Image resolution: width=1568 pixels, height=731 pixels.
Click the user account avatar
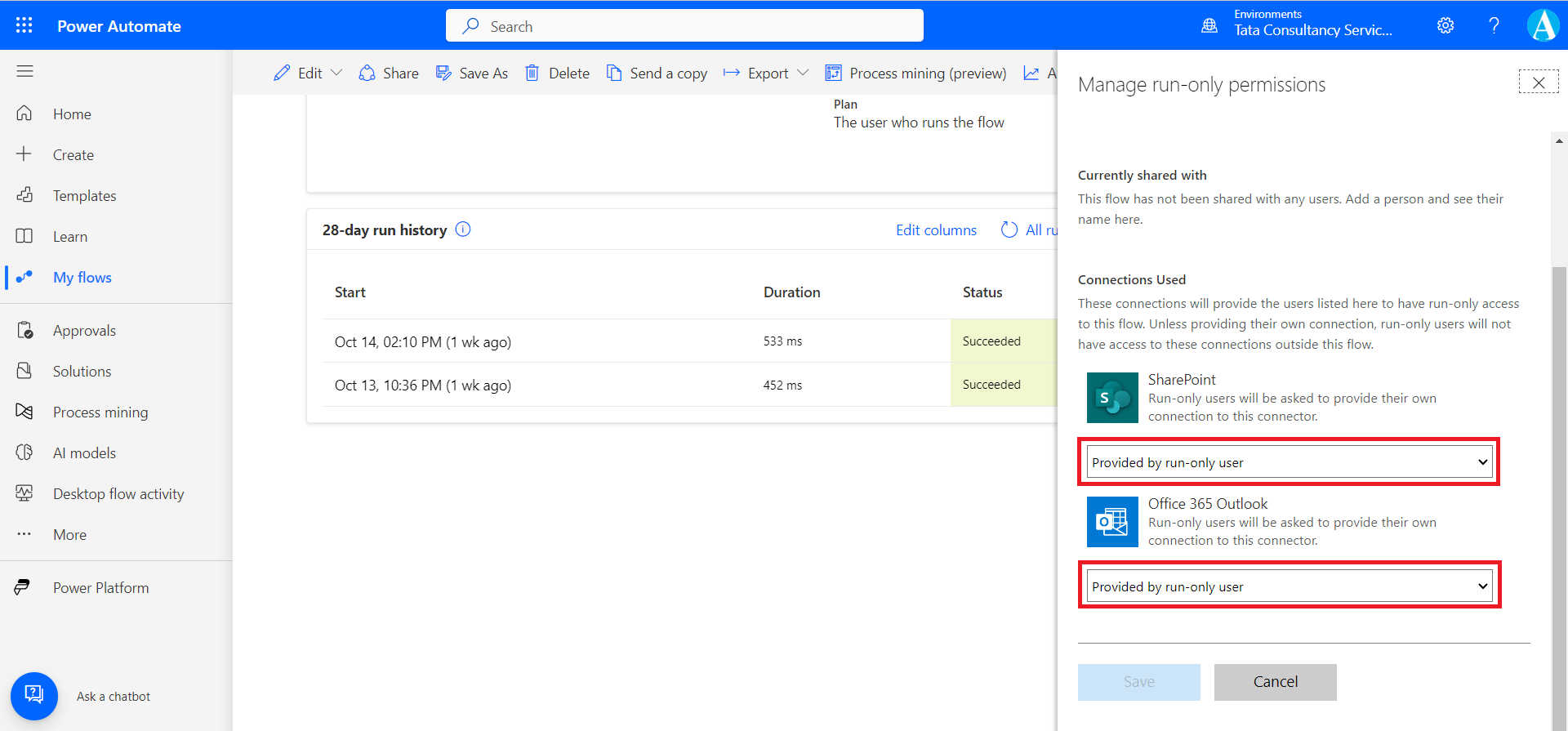click(1543, 25)
